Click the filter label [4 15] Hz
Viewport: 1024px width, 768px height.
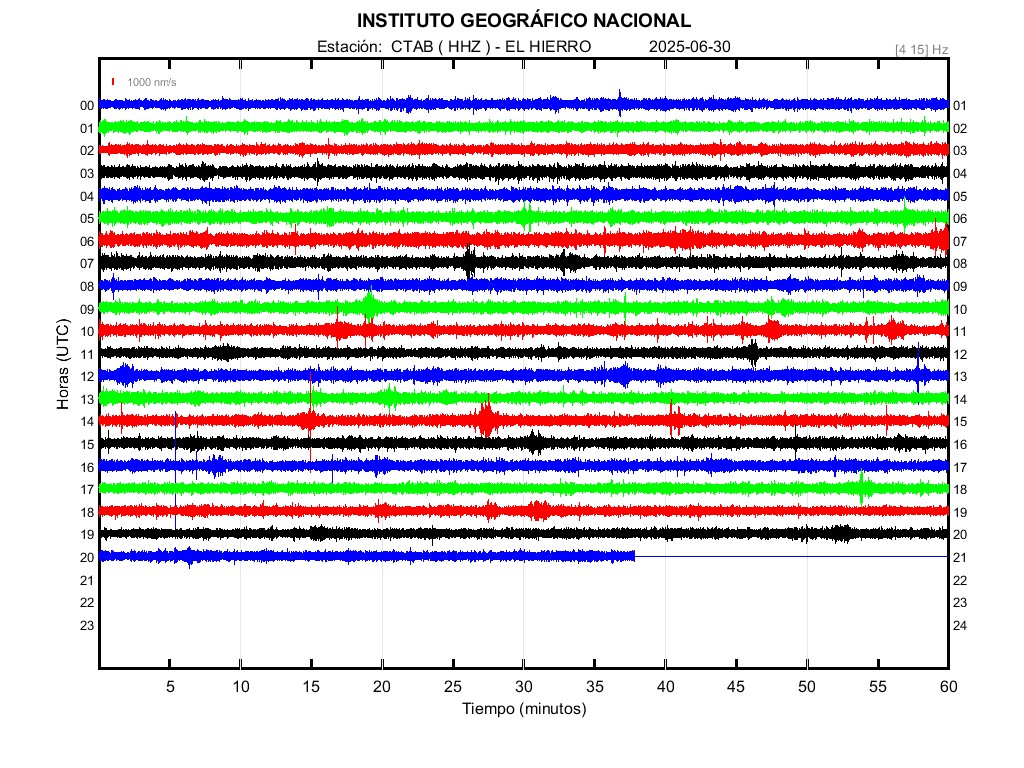click(921, 50)
